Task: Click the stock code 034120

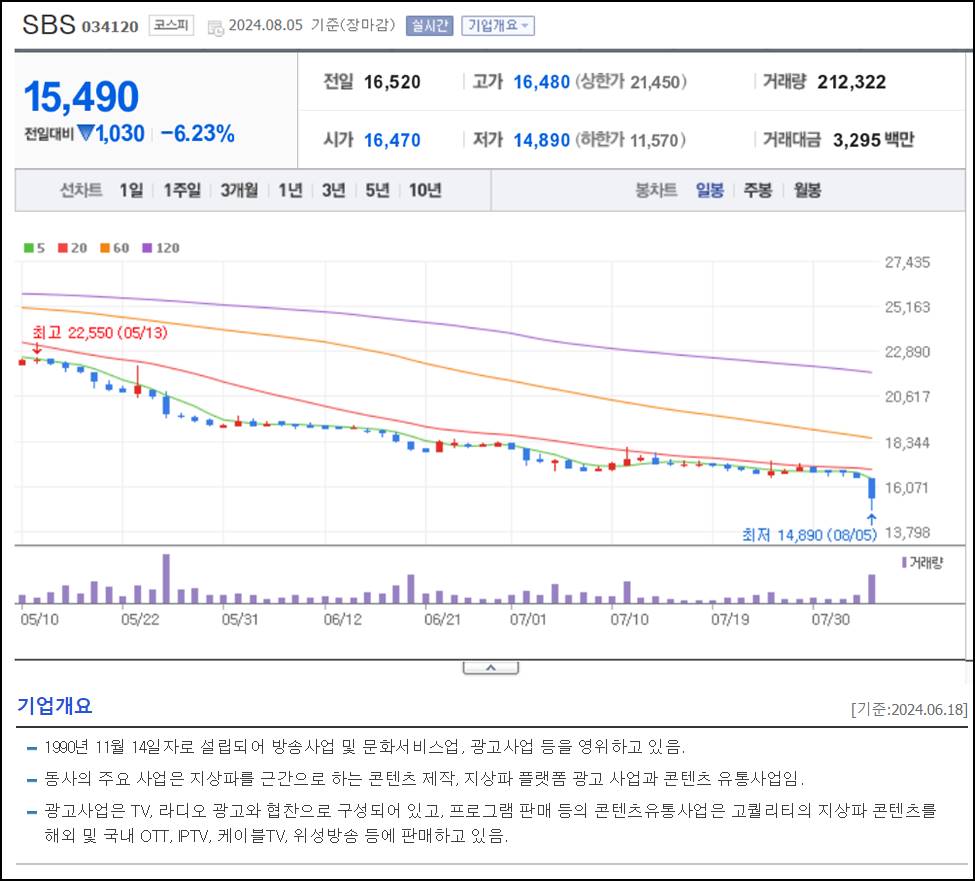Action: 110,27
